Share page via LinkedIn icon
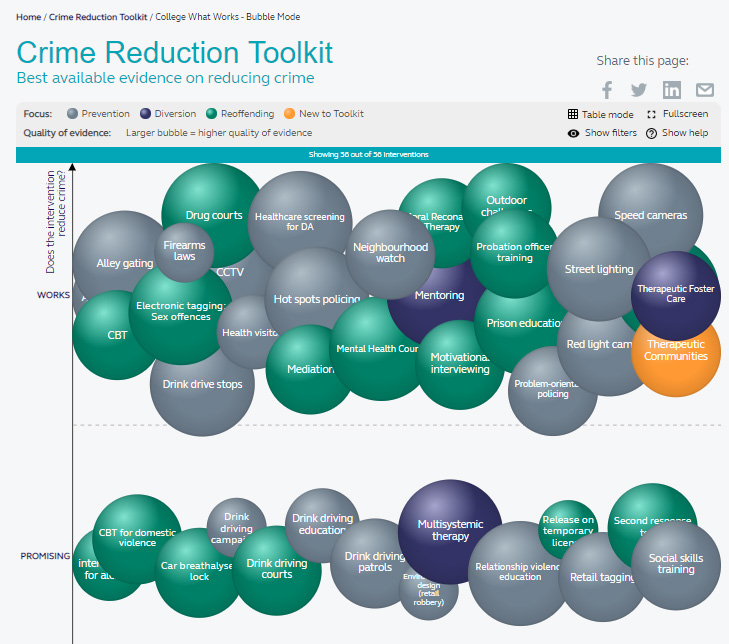The height and width of the screenshot is (644, 729). click(672, 90)
